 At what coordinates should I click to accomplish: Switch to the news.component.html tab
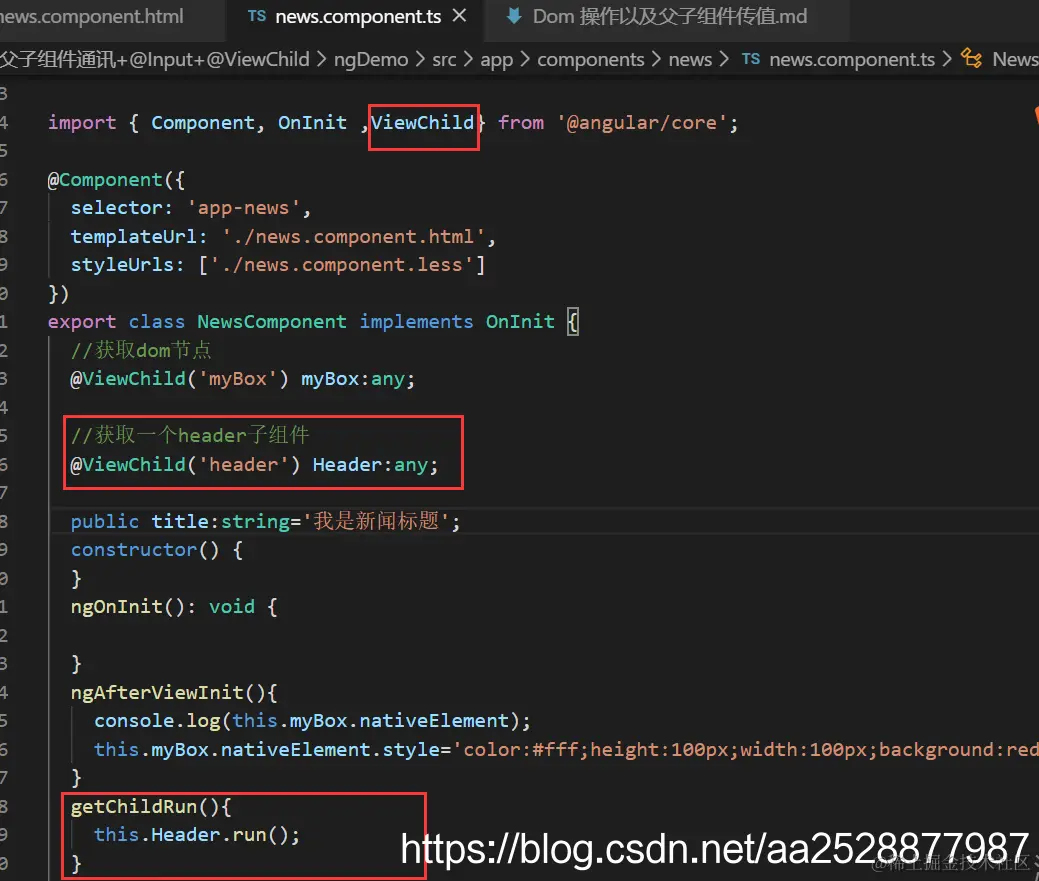click(91, 17)
